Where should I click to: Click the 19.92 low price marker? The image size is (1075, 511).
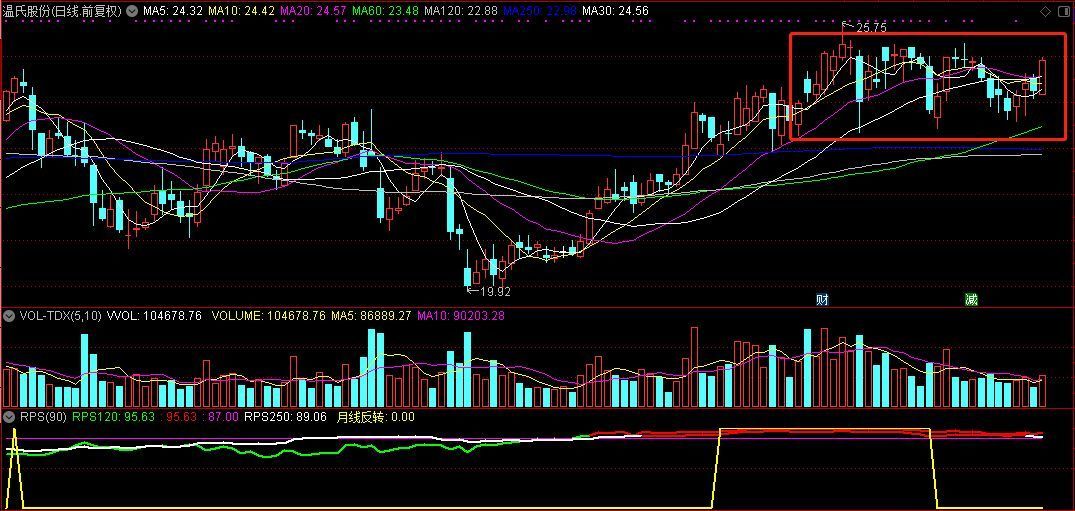494,292
